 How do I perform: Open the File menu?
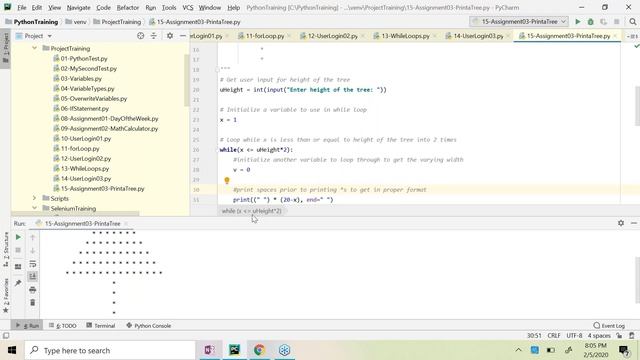tap(22, 7)
